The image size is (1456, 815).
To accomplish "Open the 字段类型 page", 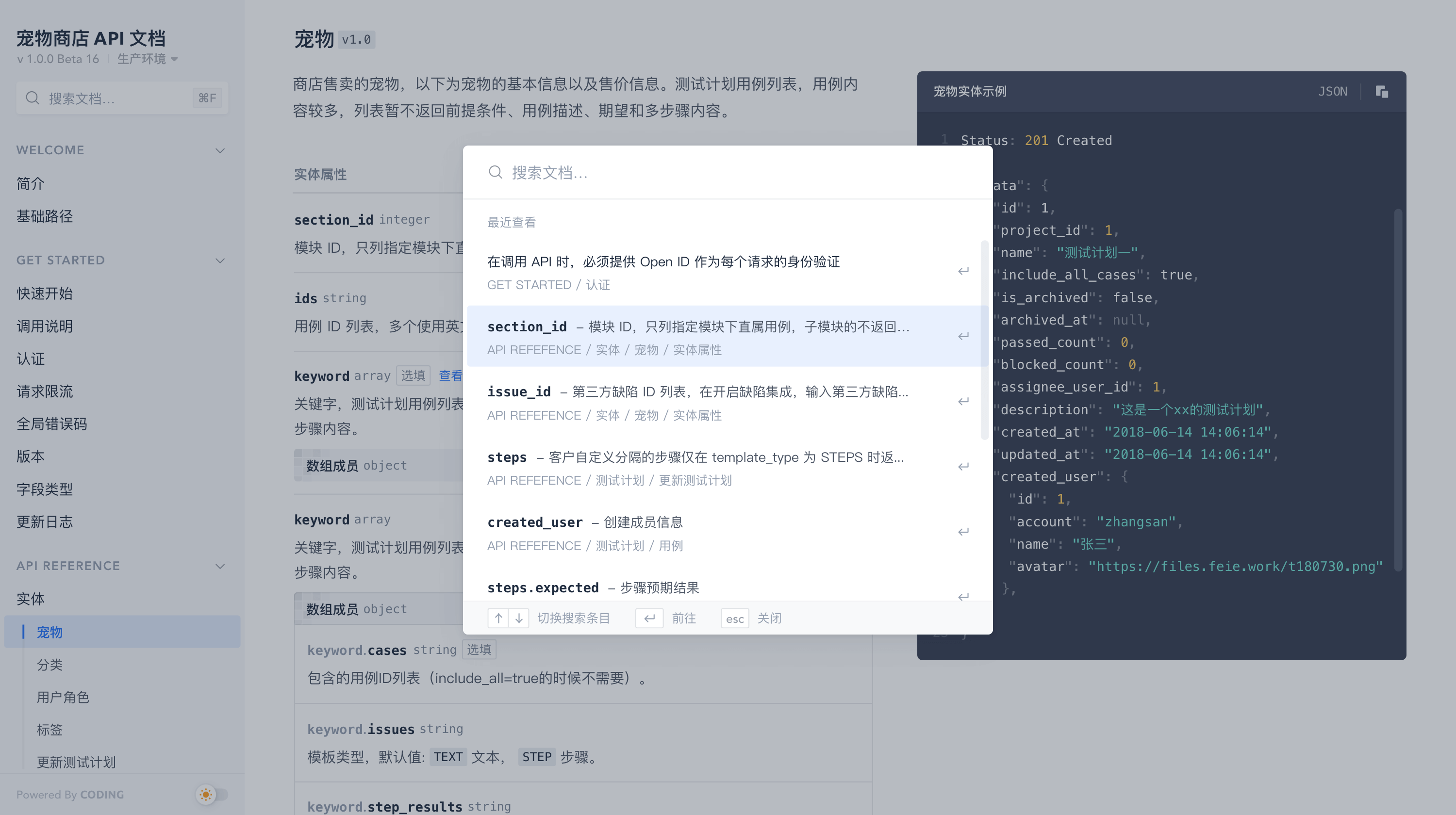I will [x=45, y=489].
